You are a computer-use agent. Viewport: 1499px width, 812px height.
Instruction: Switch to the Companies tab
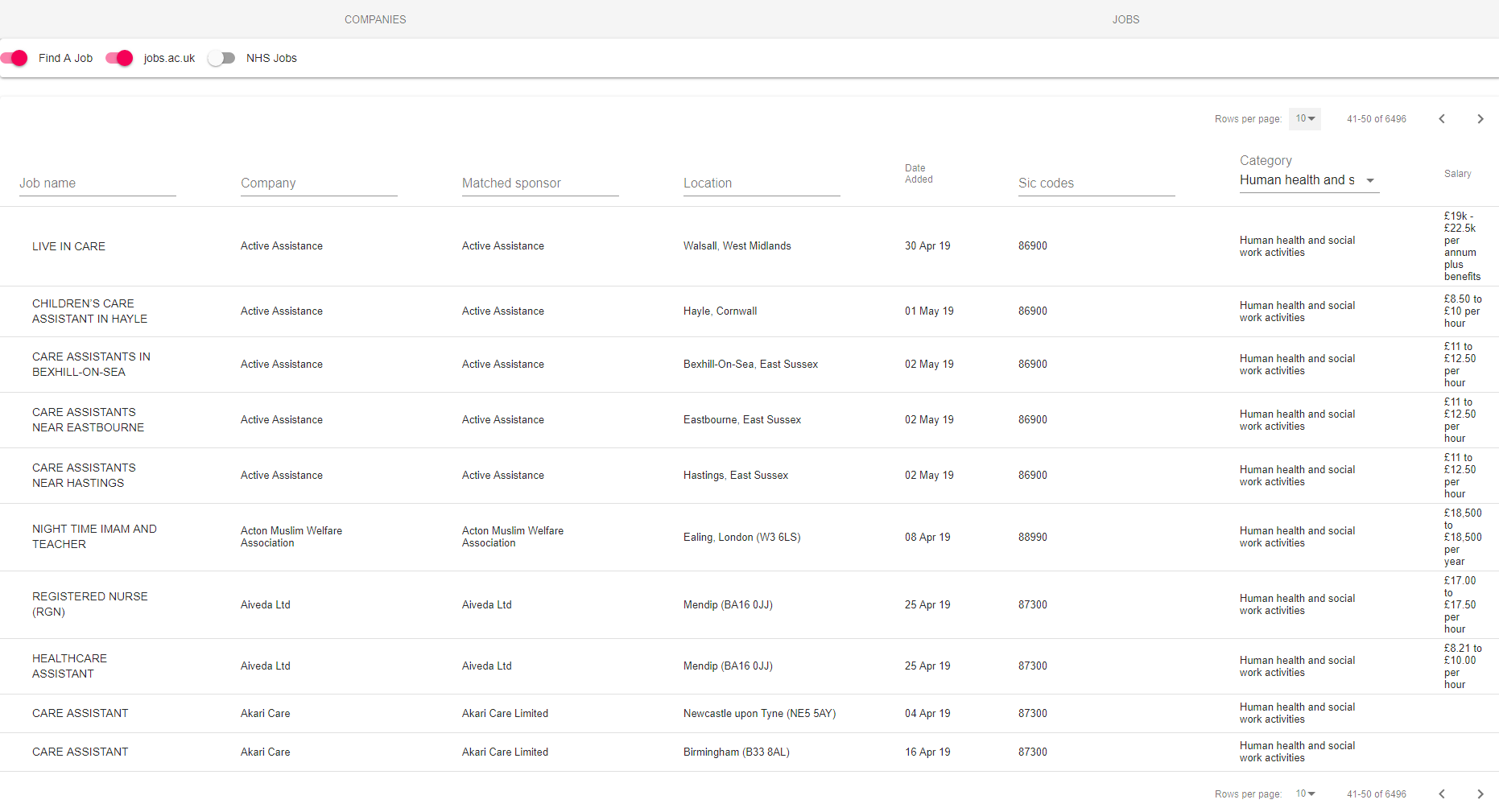(x=375, y=19)
